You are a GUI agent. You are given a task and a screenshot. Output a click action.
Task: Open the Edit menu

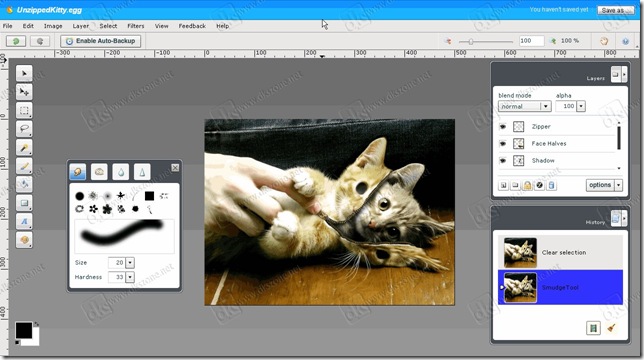pos(28,26)
